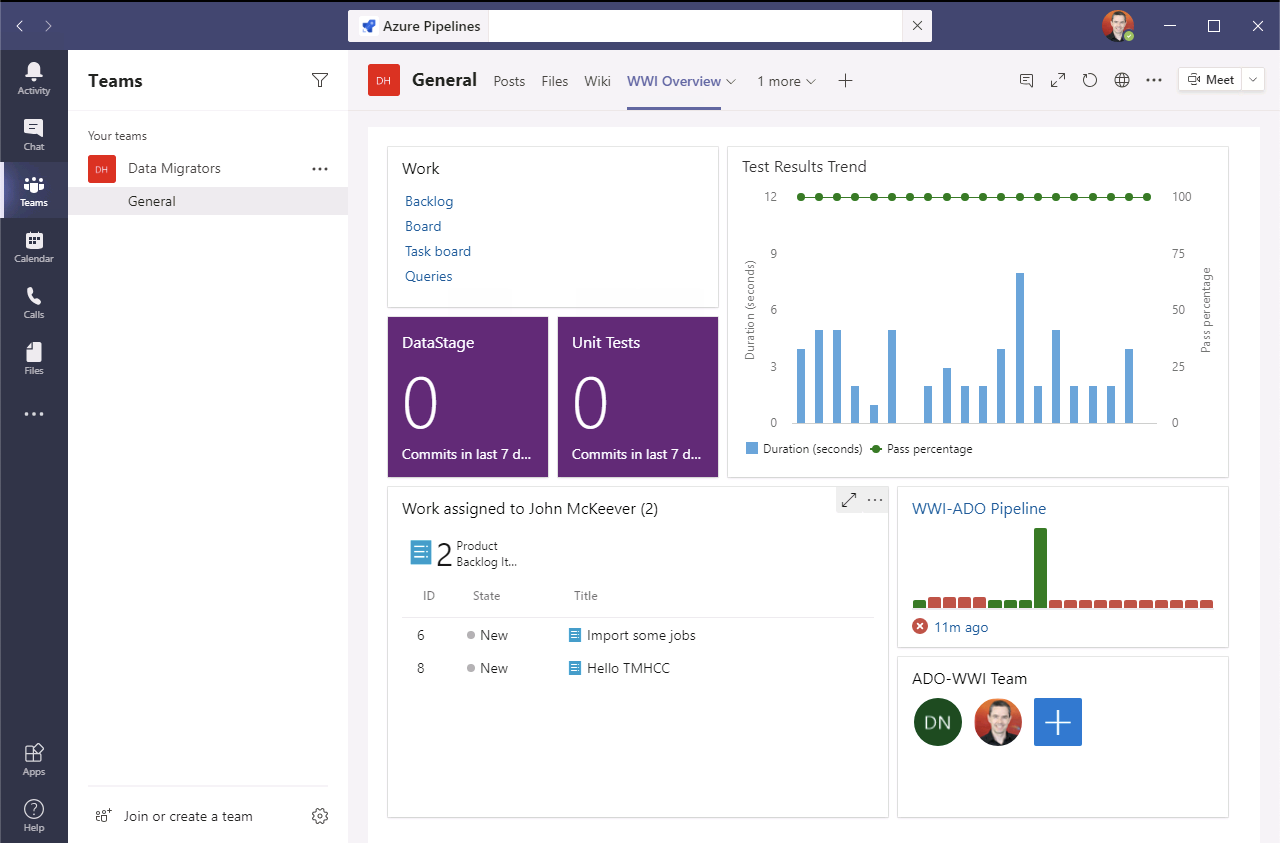Open tab in website via globe icon
This screenshot has width=1280, height=843.
point(1122,81)
